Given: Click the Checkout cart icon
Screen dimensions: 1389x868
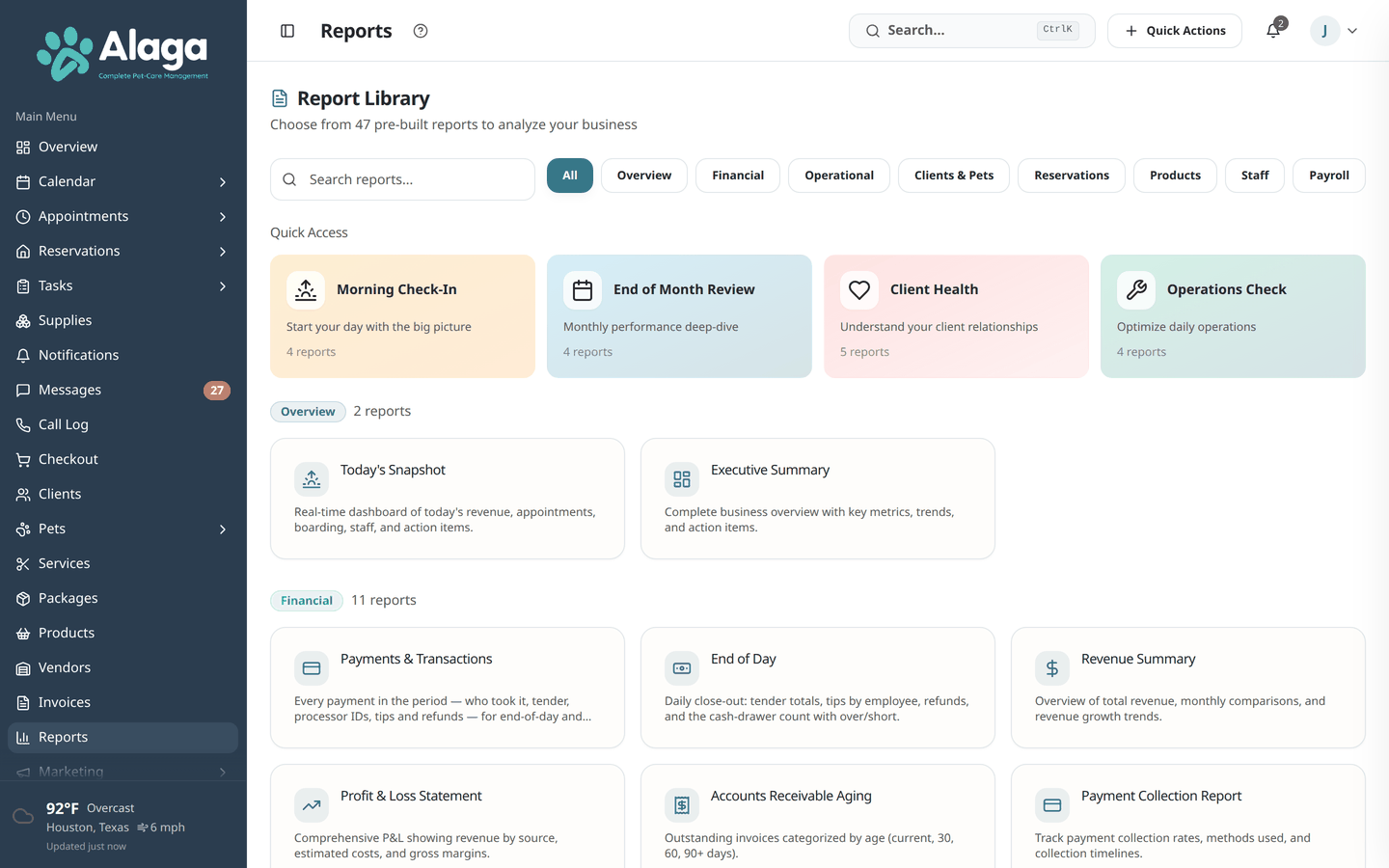Looking at the screenshot, I should pyautogui.click(x=23, y=460).
